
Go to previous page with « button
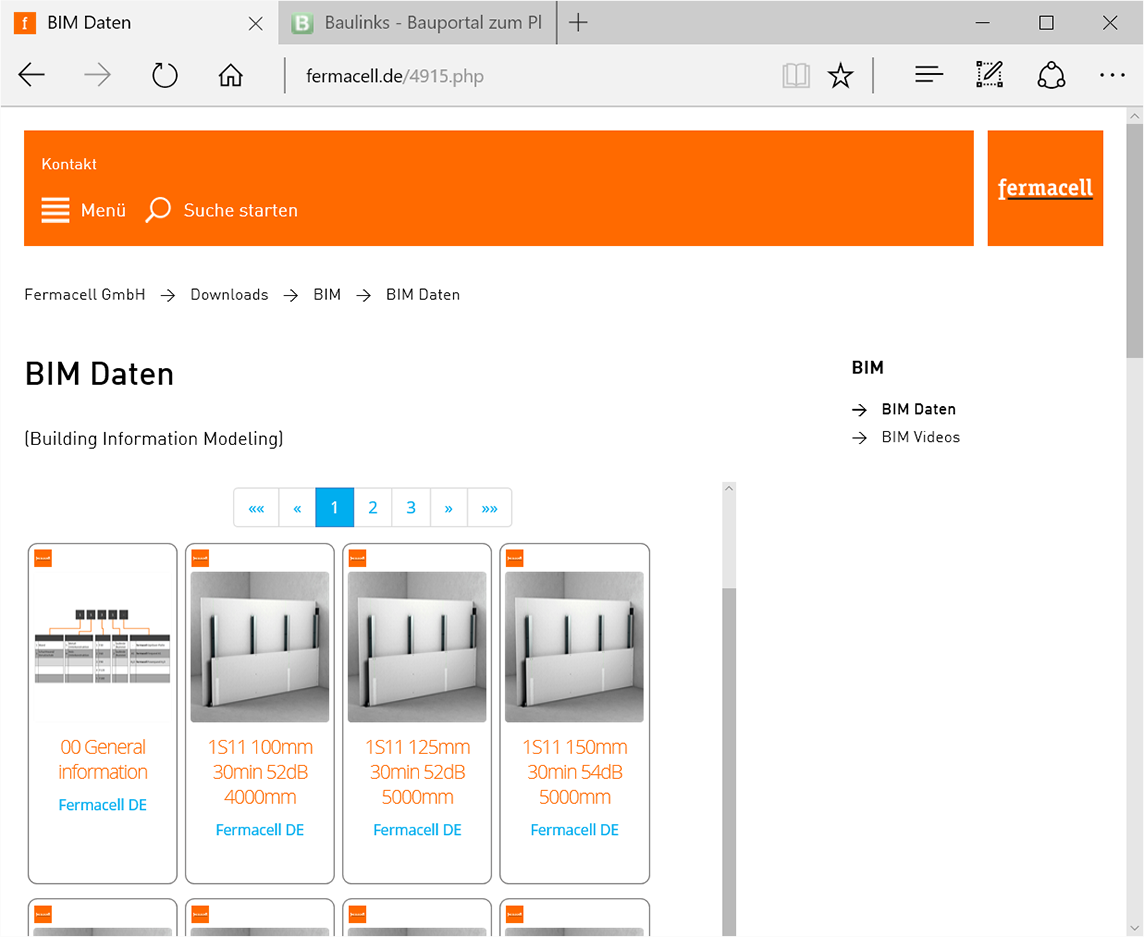point(297,507)
